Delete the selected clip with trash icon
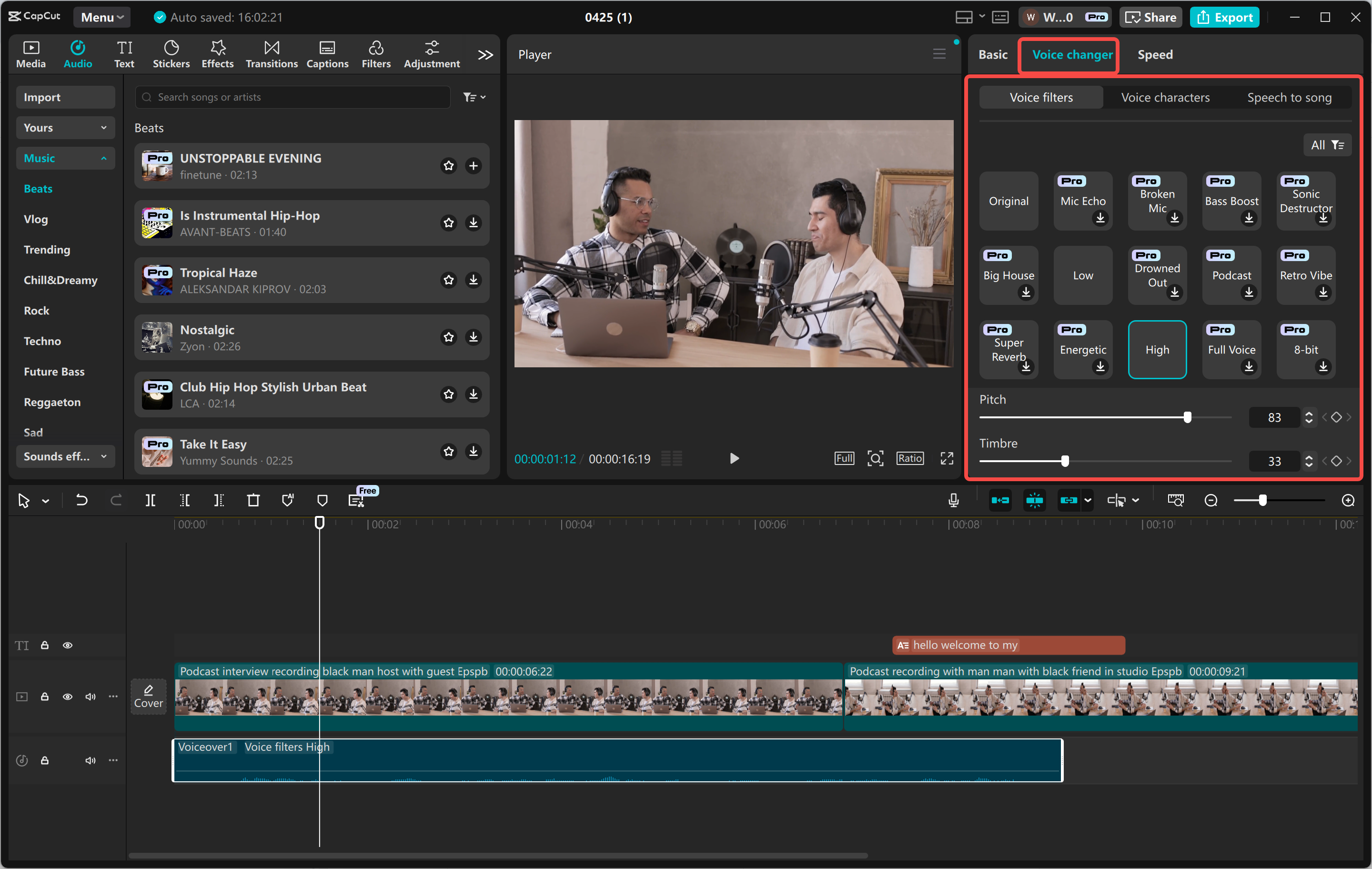 click(x=253, y=500)
